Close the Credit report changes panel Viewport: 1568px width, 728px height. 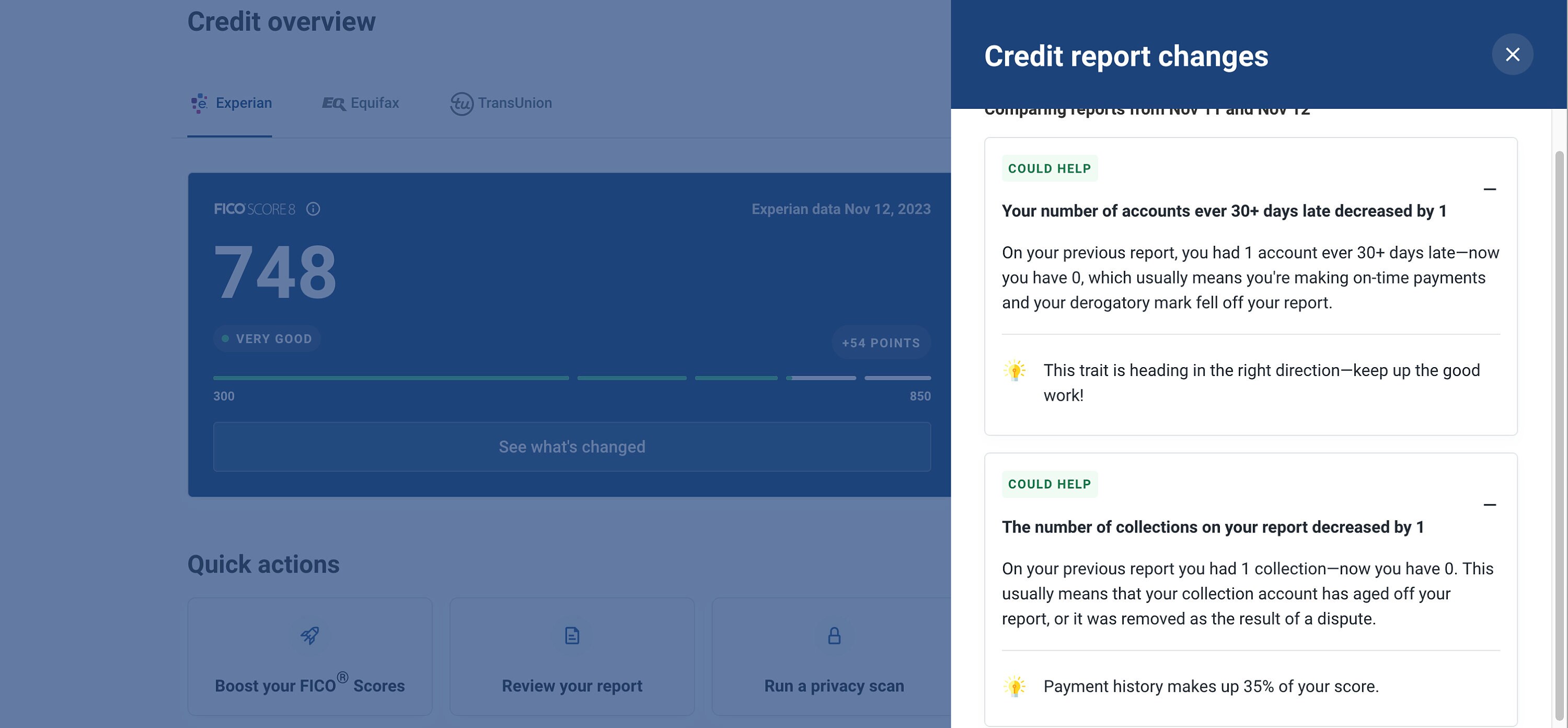(1513, 54)
